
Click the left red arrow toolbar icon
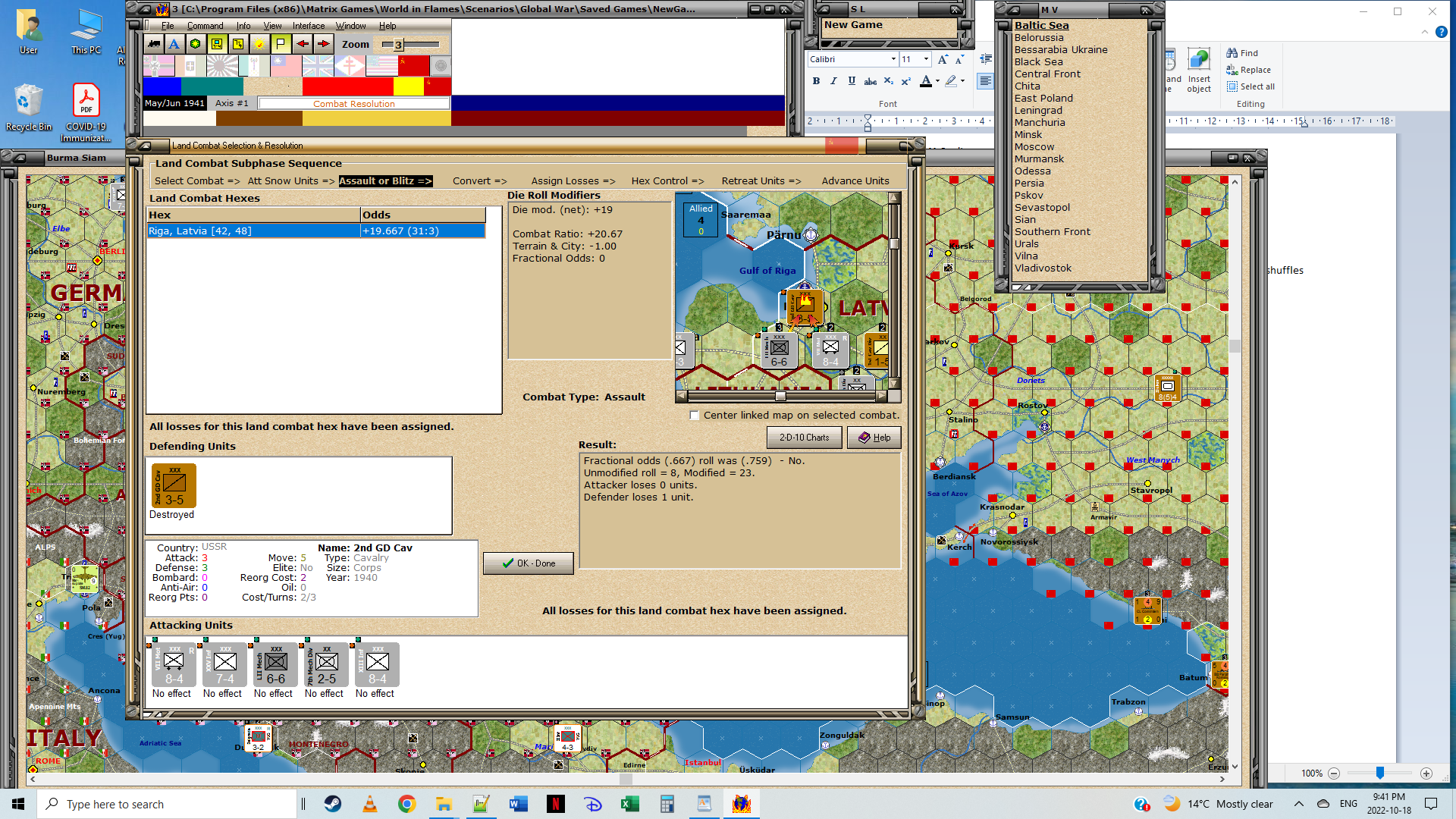tap(302, 44)
